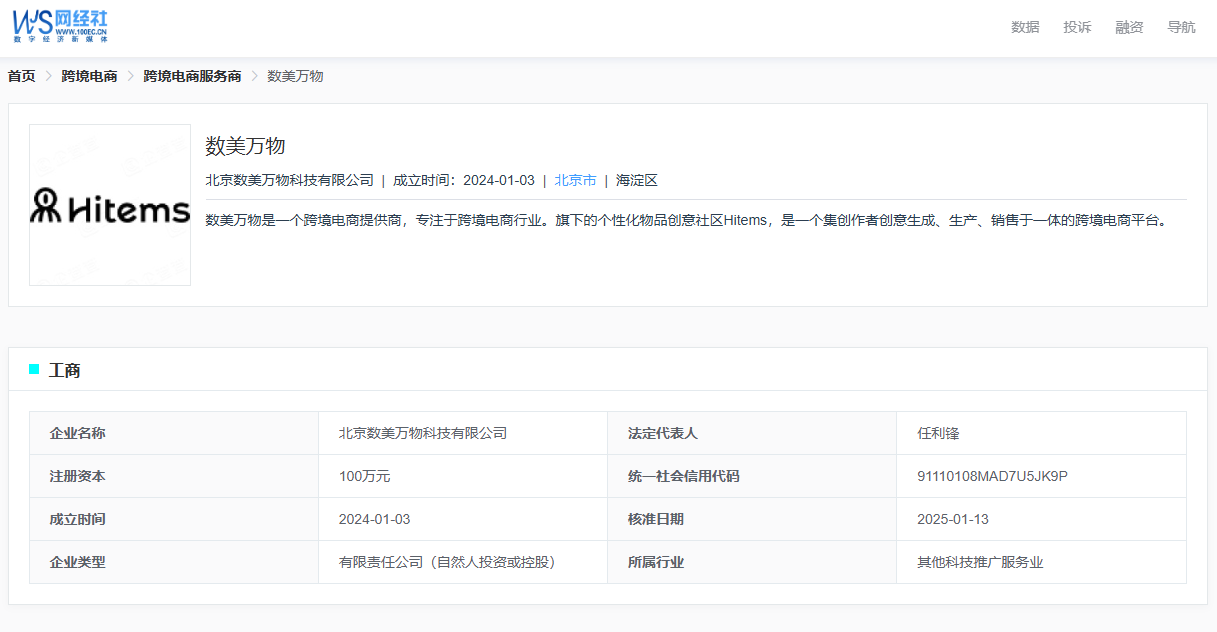This screenshot has height=632, width=1217.
Task: Open the 北京市 location link
Action: pos(575,180)
